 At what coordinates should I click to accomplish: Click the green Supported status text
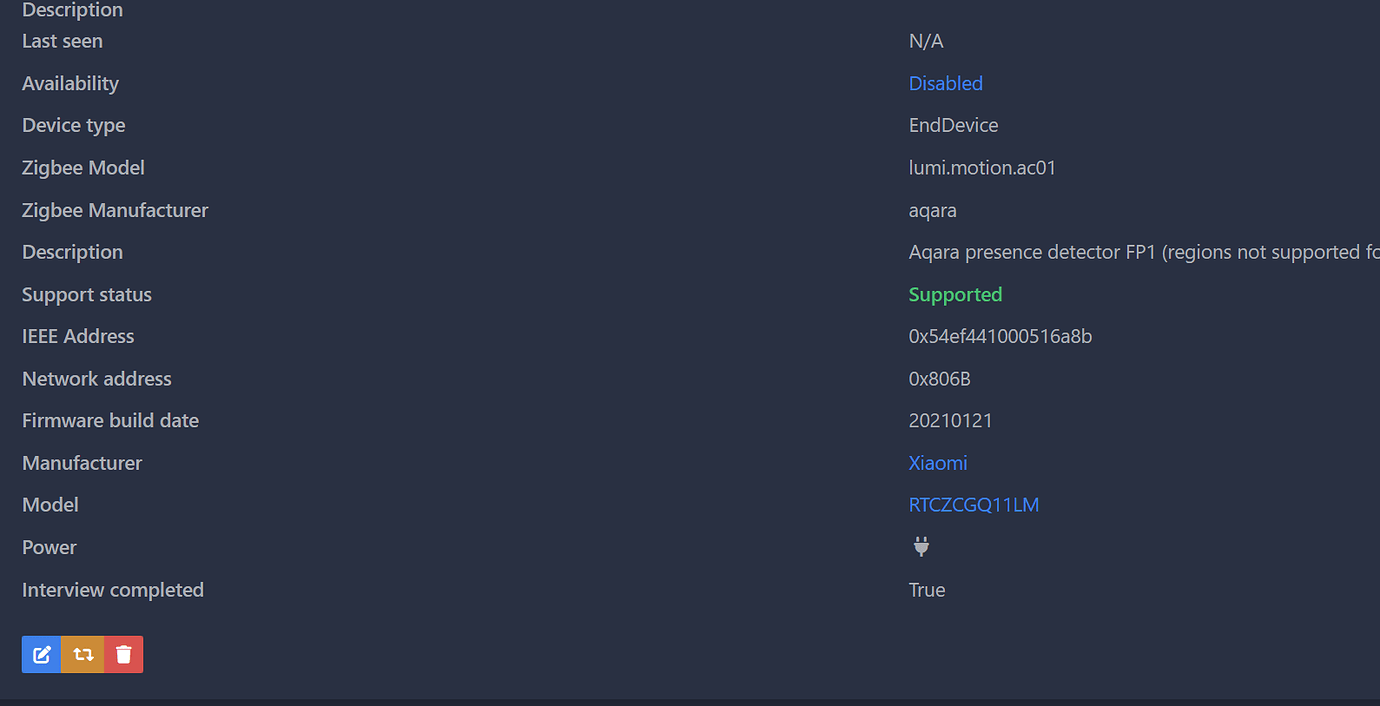pyautogui.click(x=955, y=295)
